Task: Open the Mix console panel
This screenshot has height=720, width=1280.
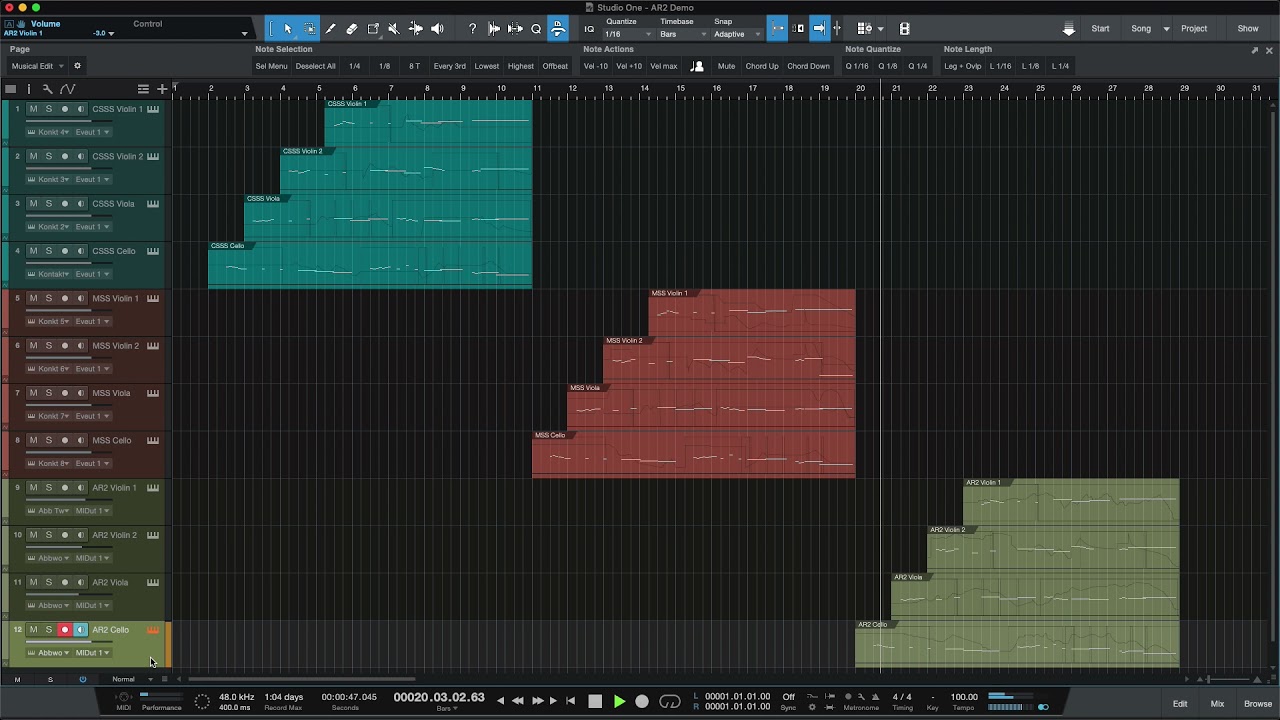Action: click(x=1217, y=704)
